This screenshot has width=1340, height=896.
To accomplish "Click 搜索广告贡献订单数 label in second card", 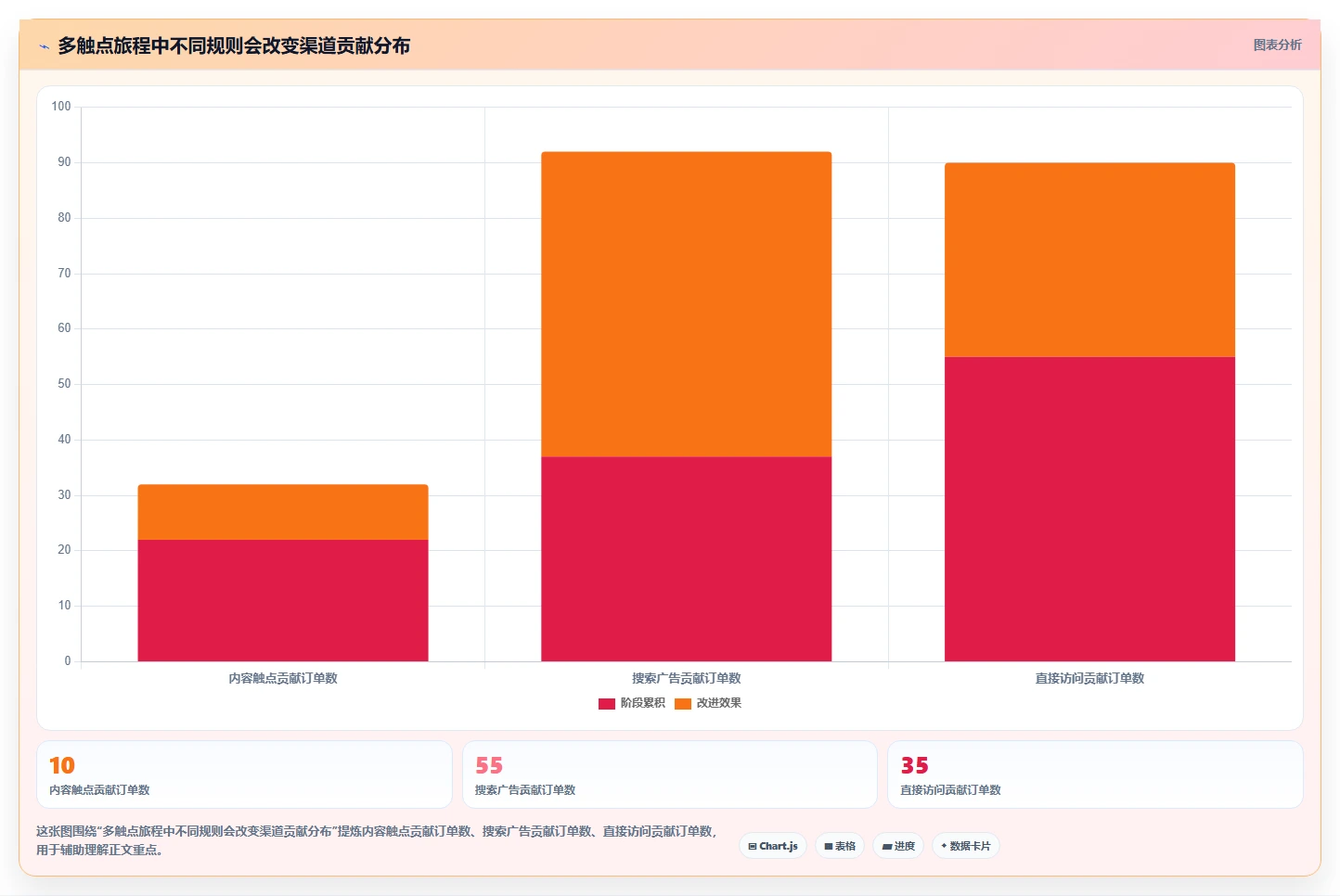I will click(x=525, y=790).
